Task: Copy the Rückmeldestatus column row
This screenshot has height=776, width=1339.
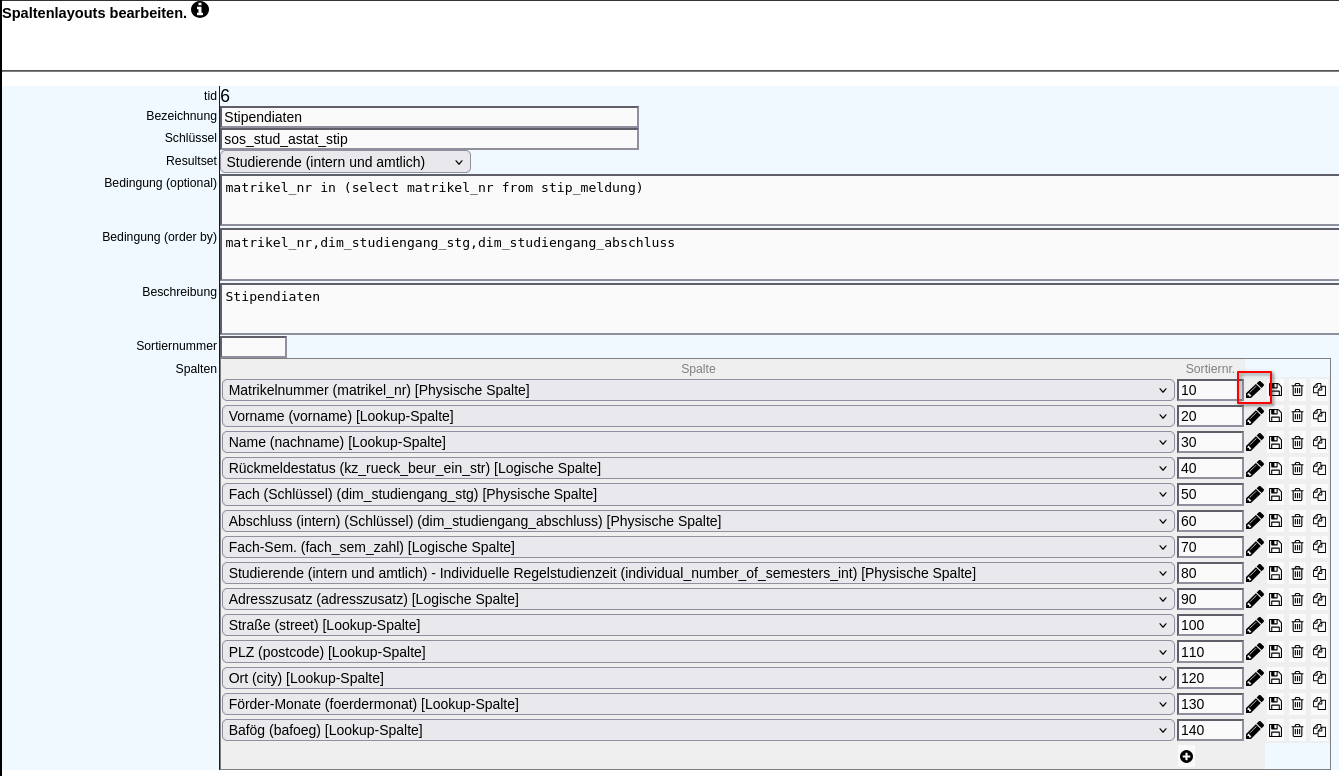Action: [1319, 468]
